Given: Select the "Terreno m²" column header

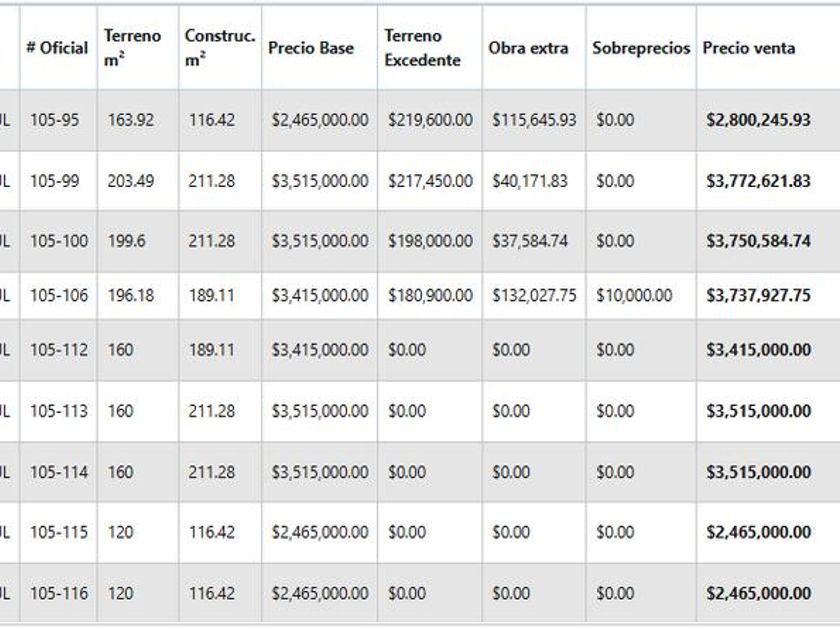Looking at the screenshot, I should coord(132,47).
